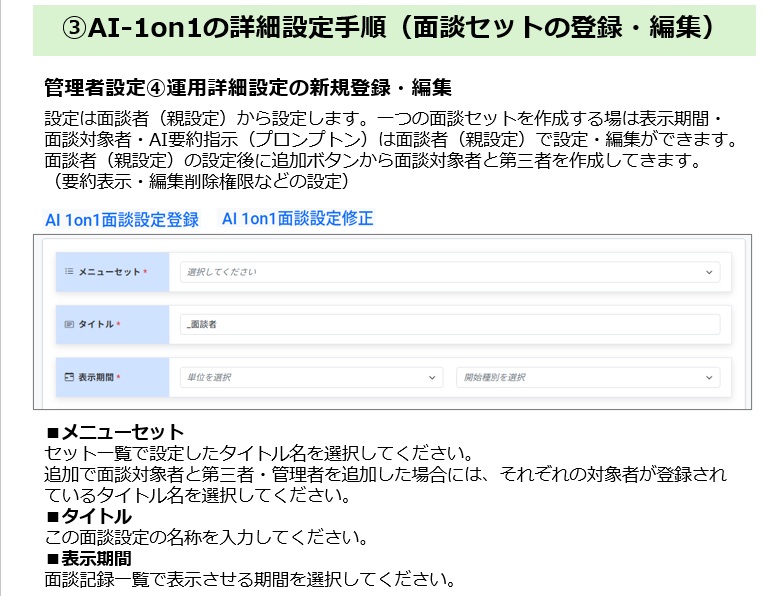Click the chevron arrow in 単位を選択 field
This screenshot has height=596, width=784.
432,378
